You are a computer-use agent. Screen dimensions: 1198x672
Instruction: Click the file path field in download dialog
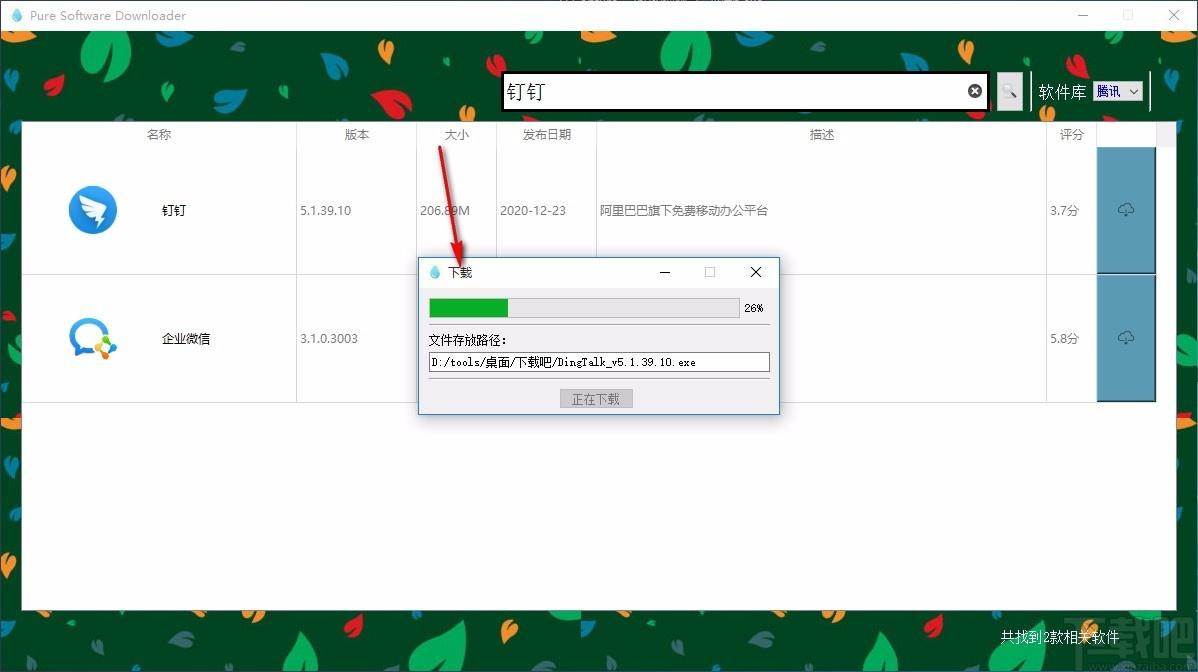click(x=599, y=362)
